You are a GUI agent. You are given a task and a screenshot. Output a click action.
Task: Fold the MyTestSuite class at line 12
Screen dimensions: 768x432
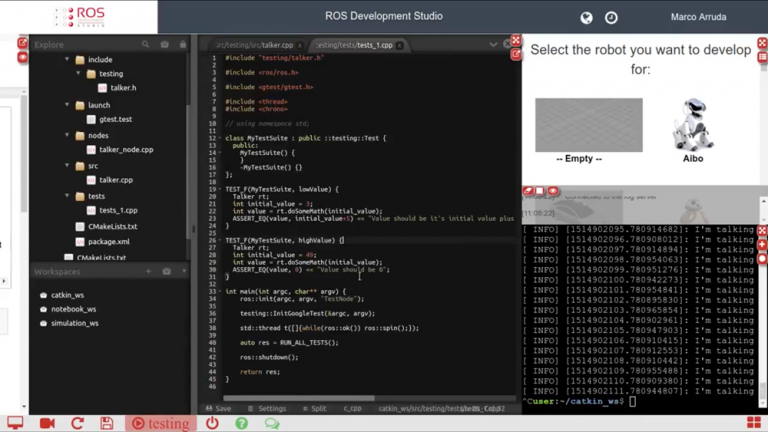tap(219, 138)
